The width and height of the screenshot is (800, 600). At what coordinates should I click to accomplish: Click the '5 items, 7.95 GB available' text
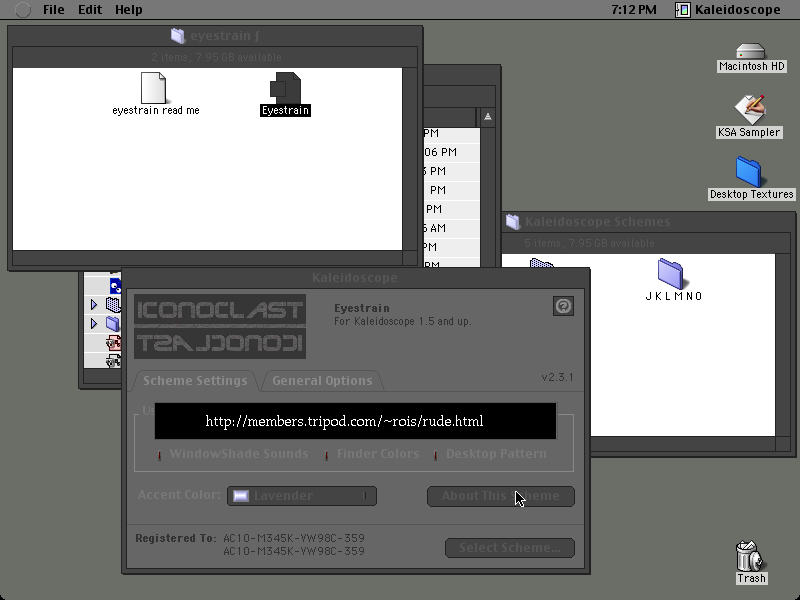[x=589, y=243]
